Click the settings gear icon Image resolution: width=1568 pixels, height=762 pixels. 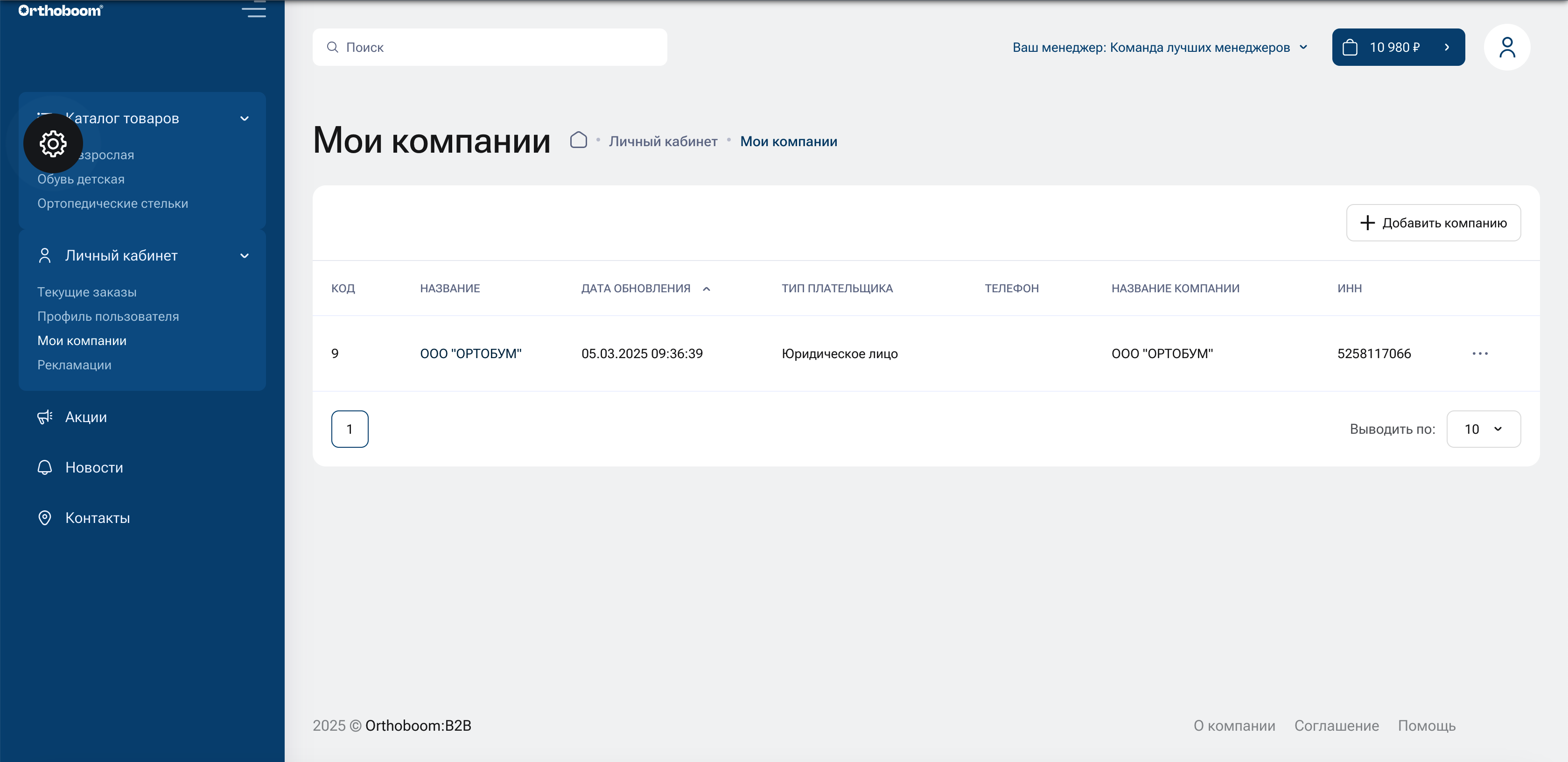click(53, 144)
